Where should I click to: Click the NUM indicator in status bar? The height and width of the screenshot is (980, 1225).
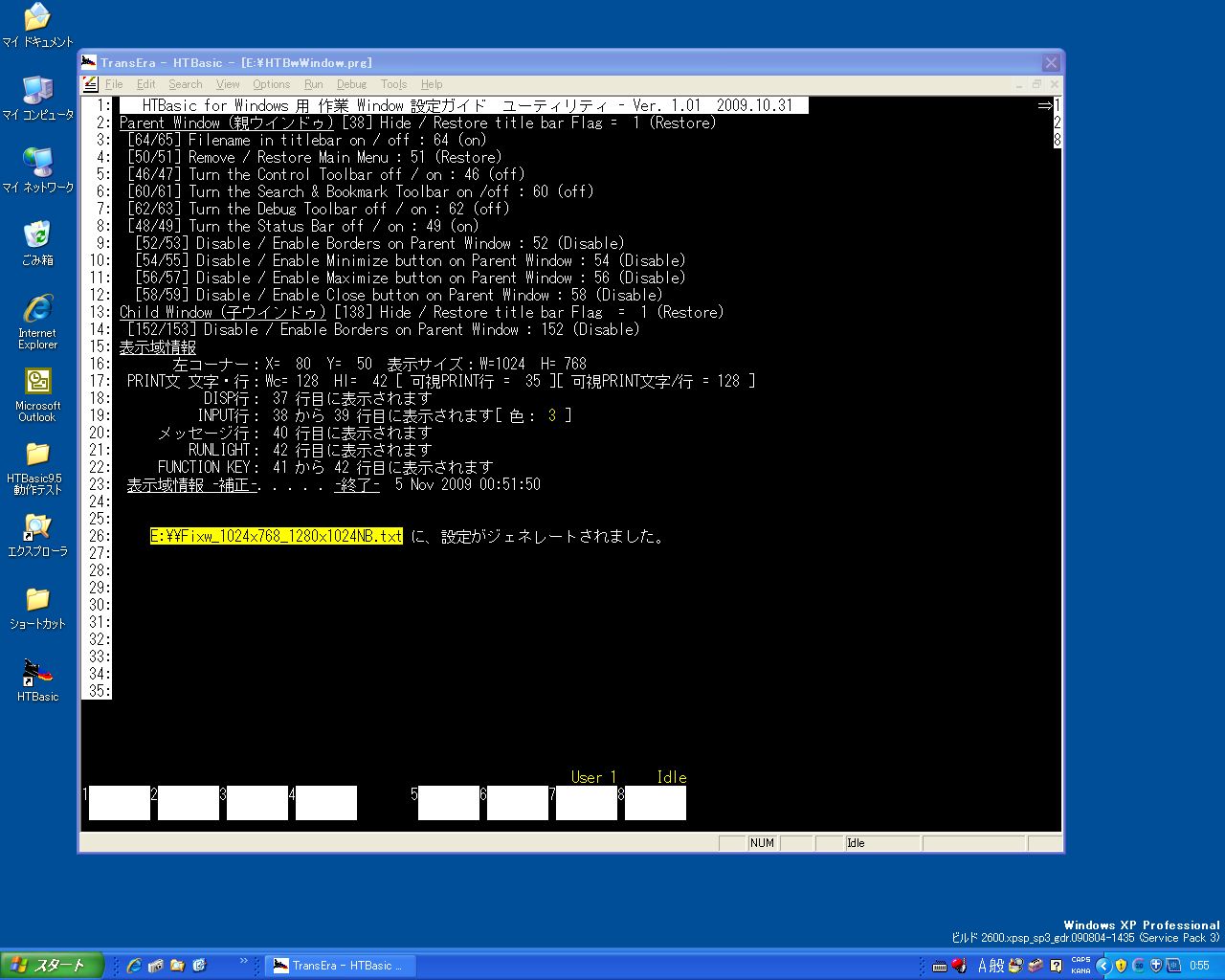coord(762,843)
